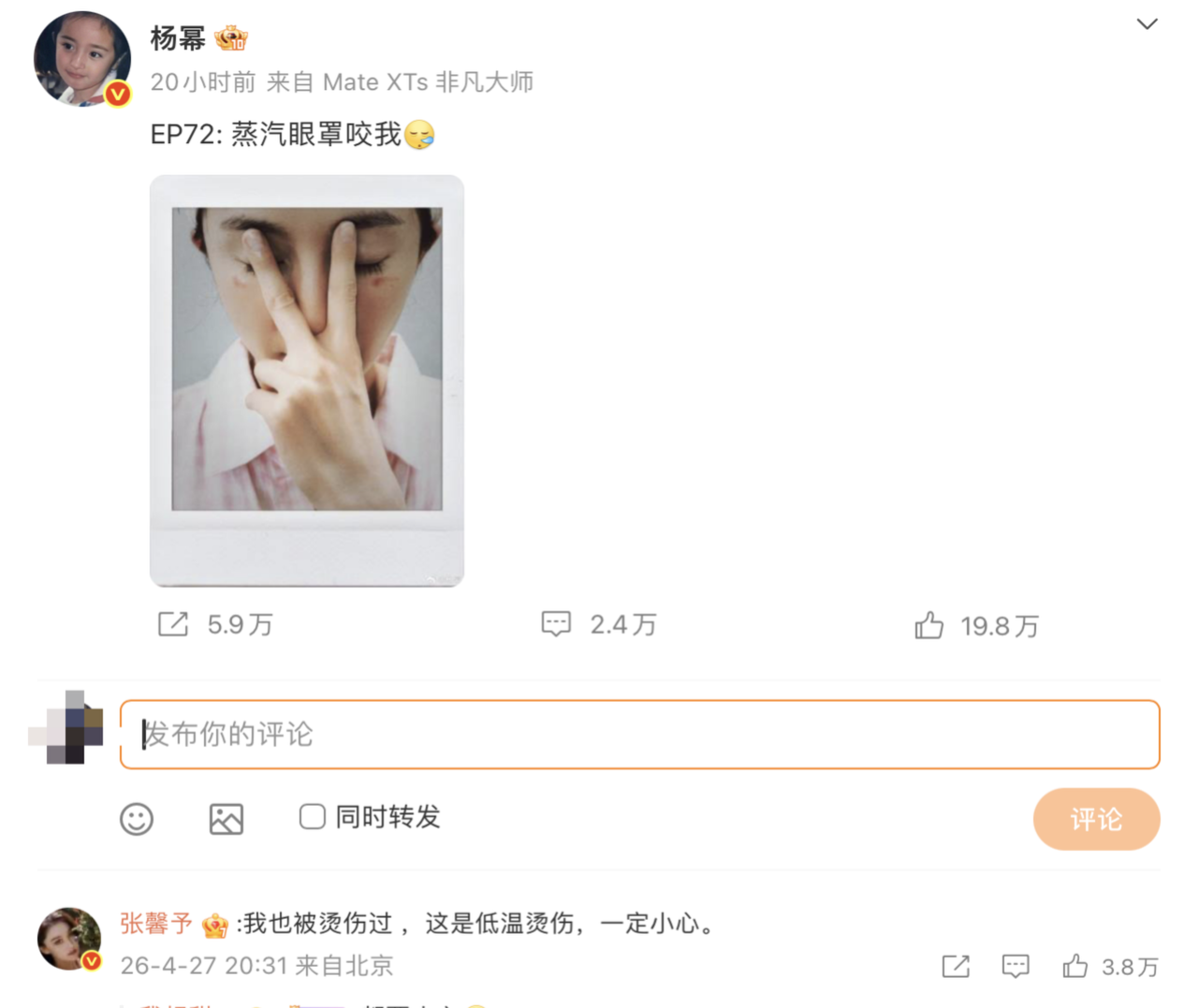Viewport: 1198px width, 1008px height.
Task: Click the 评论 submit button
Action: 1096,819
